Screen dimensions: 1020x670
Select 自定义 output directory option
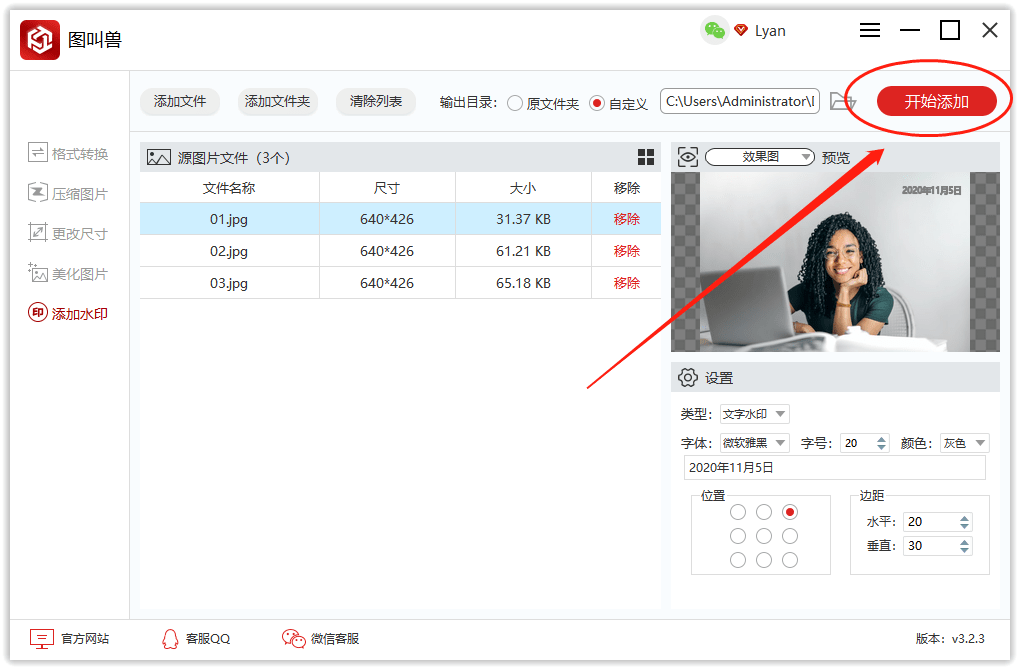tap(597, 103)
